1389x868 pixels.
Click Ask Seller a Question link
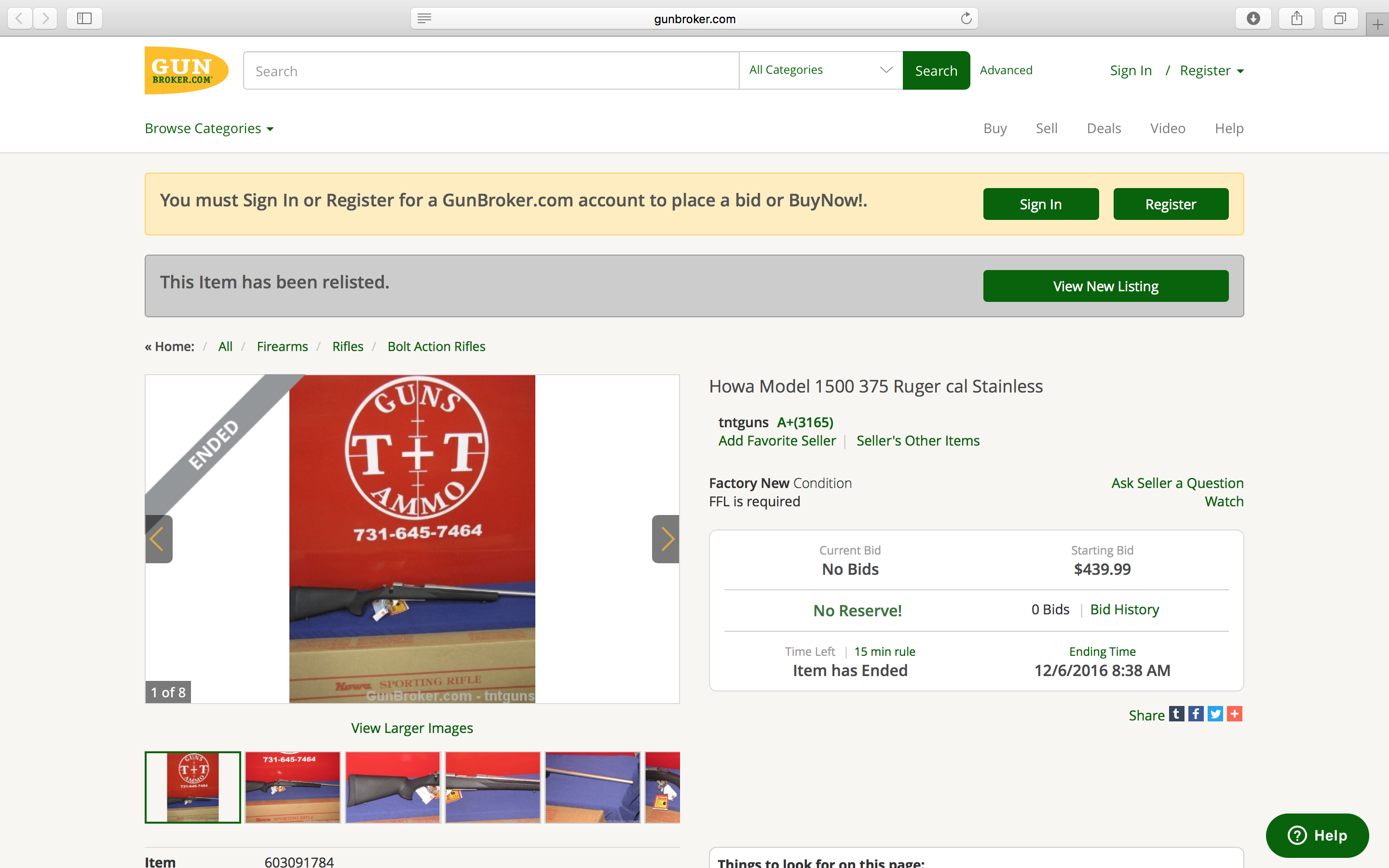click(1177, 483)
